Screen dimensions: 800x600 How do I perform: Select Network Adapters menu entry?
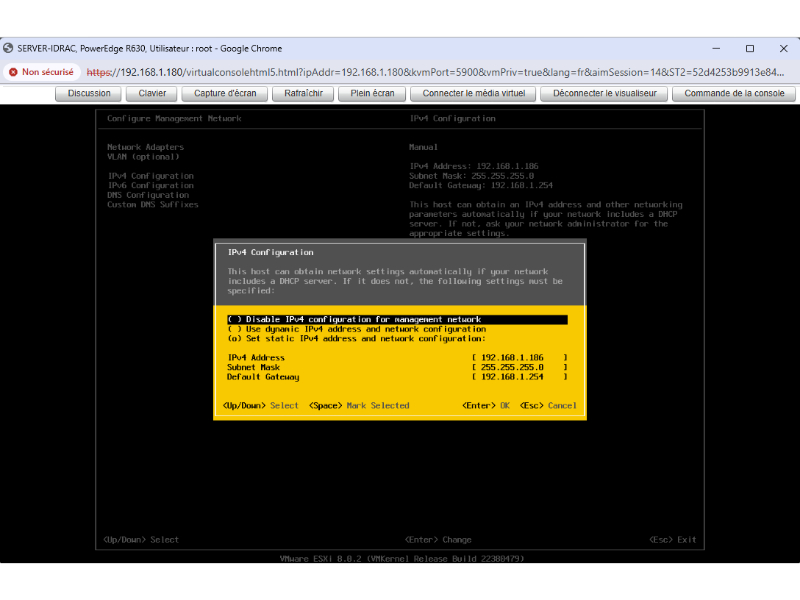[x=145, y=147]
